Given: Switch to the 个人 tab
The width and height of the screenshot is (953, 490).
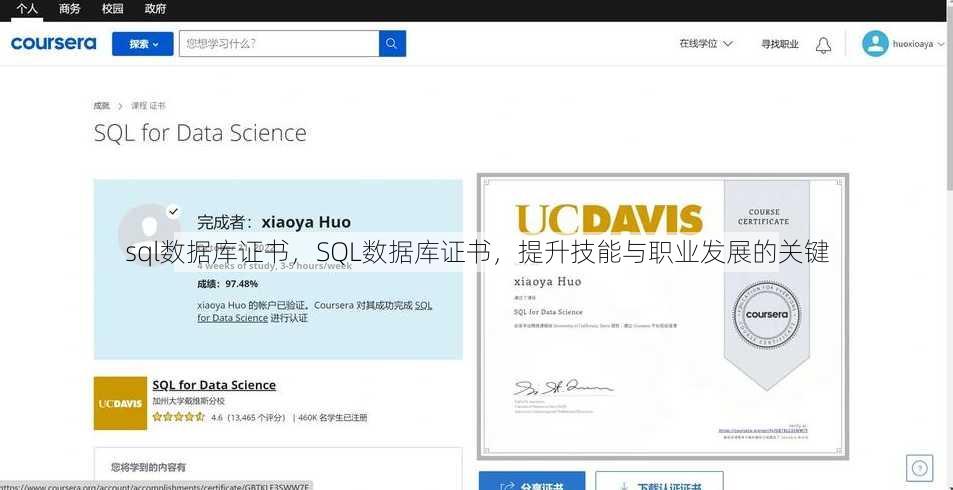Looking at the screenshot, I should [27, 9].
